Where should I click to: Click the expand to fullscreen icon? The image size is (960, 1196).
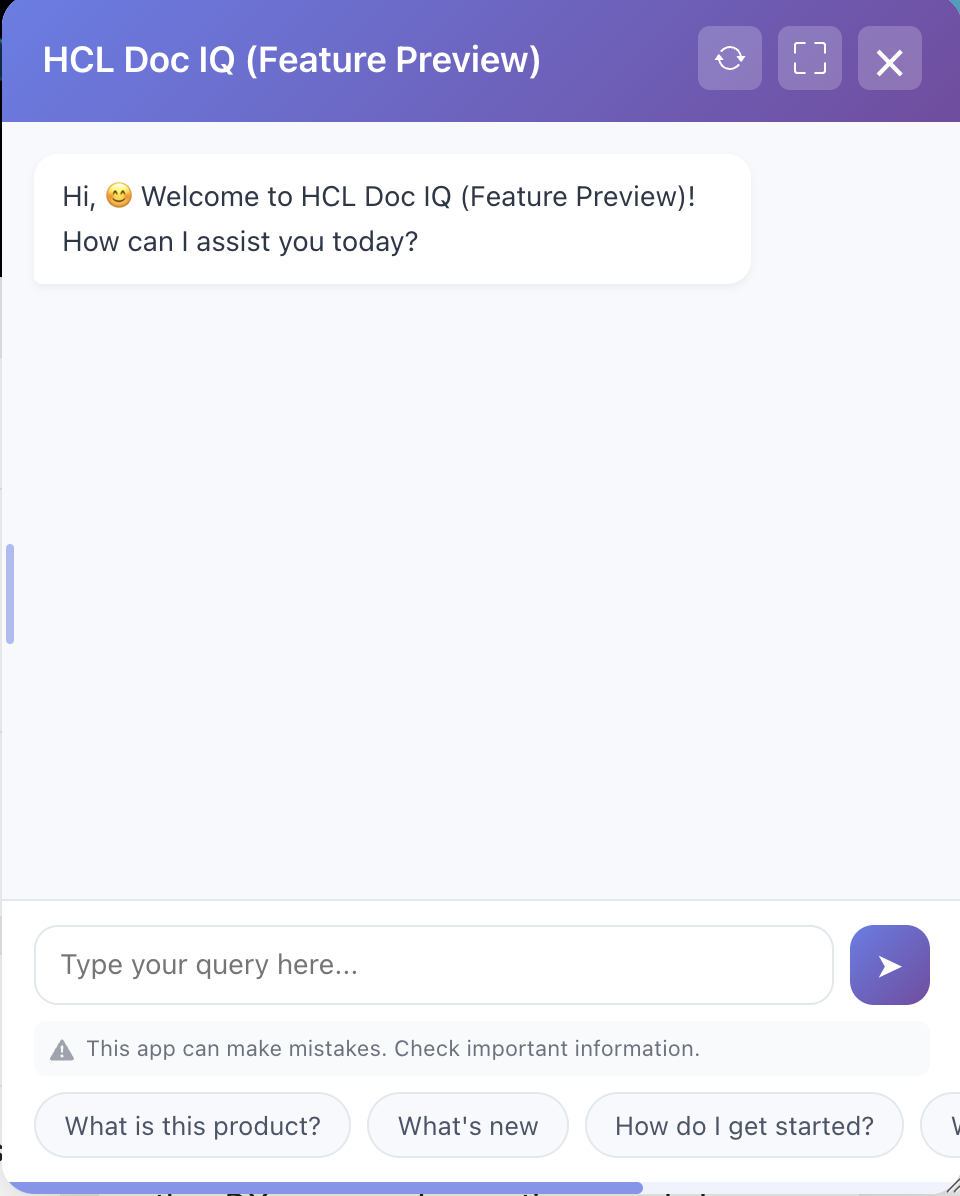click(x=809, y=58)
